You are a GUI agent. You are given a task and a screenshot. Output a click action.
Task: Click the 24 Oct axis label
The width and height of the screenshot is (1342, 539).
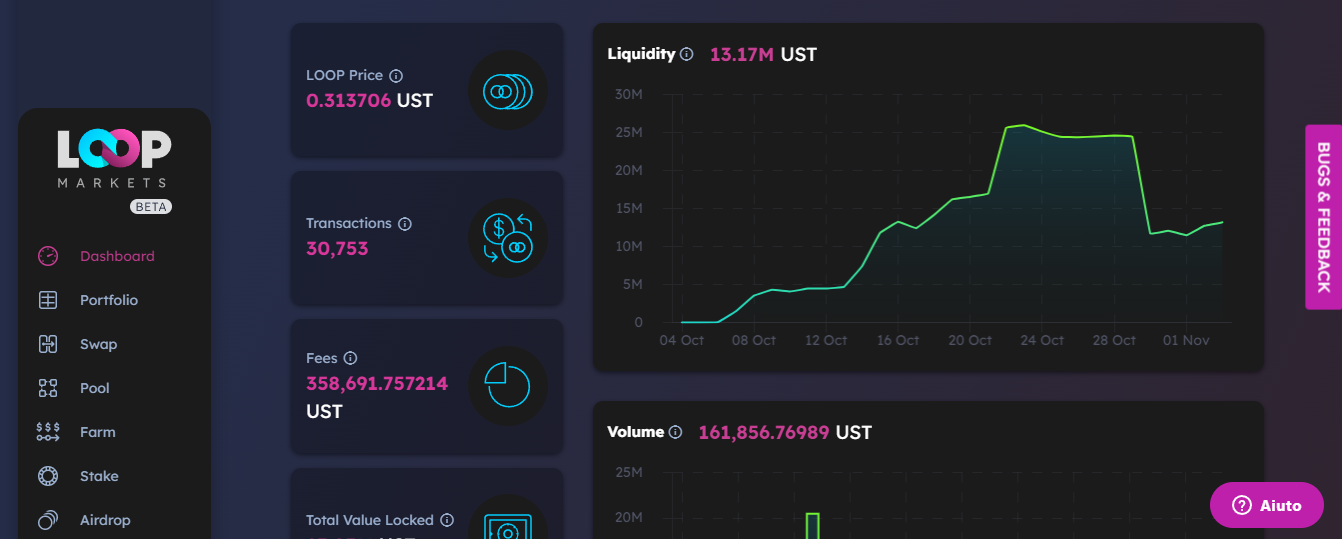(1041, 340)
